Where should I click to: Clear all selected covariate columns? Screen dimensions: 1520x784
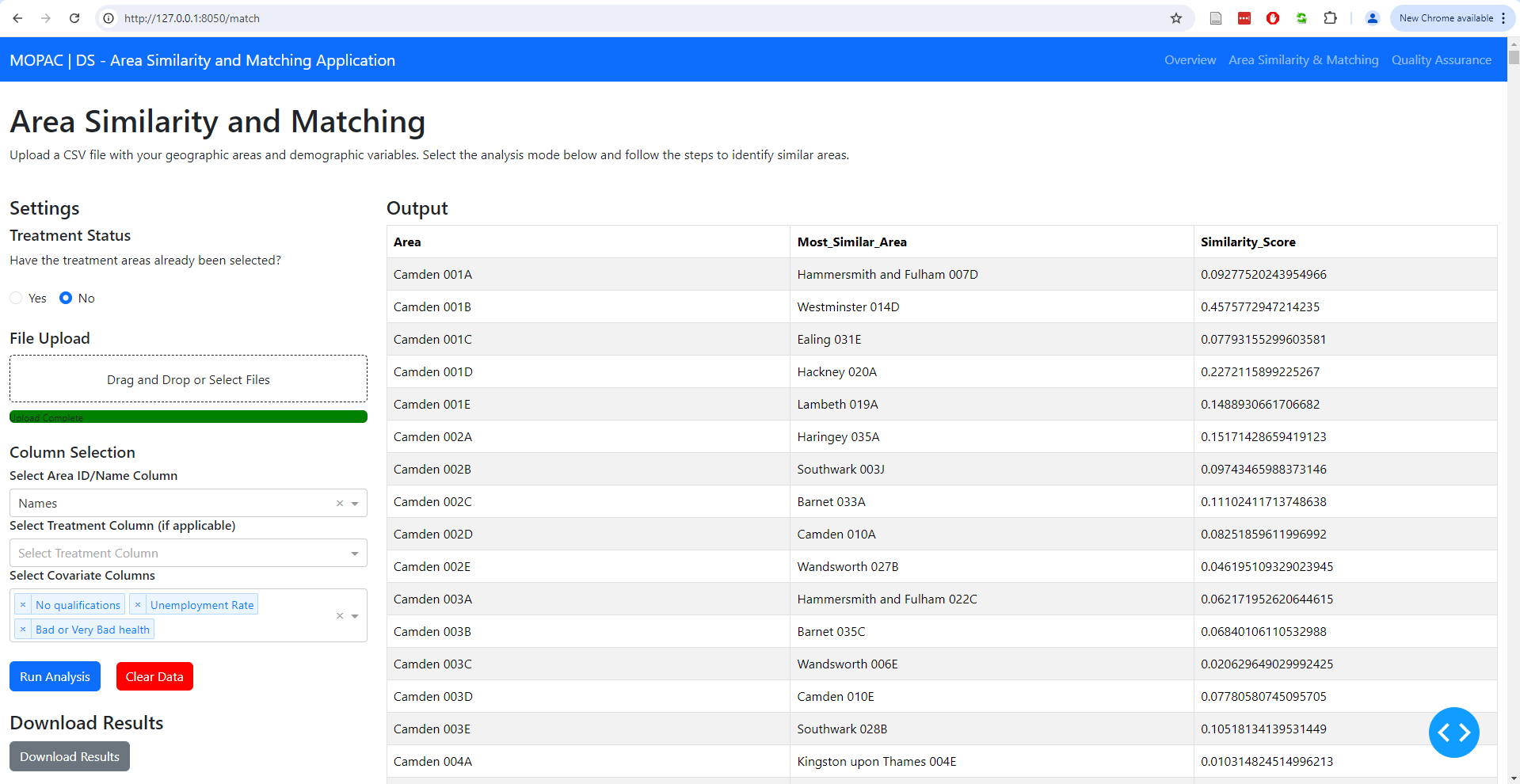[340, 616]
